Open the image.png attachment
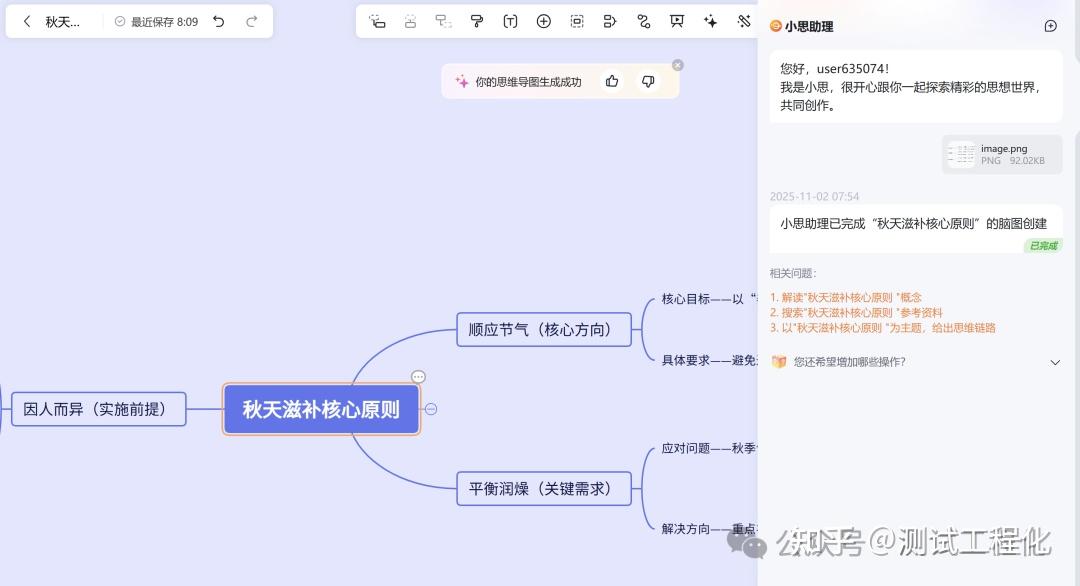The width and height of the screenshot is (1080, 586). point(1002,154)
